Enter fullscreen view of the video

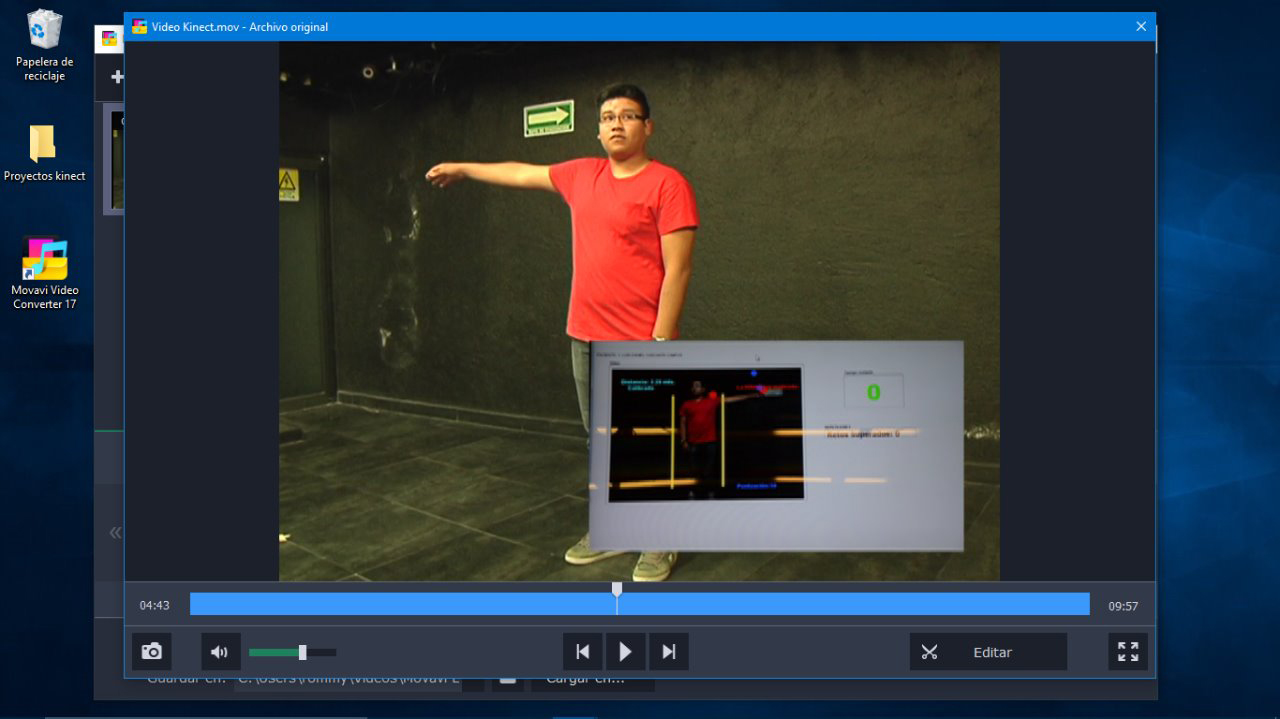(x=1128, y=652)
